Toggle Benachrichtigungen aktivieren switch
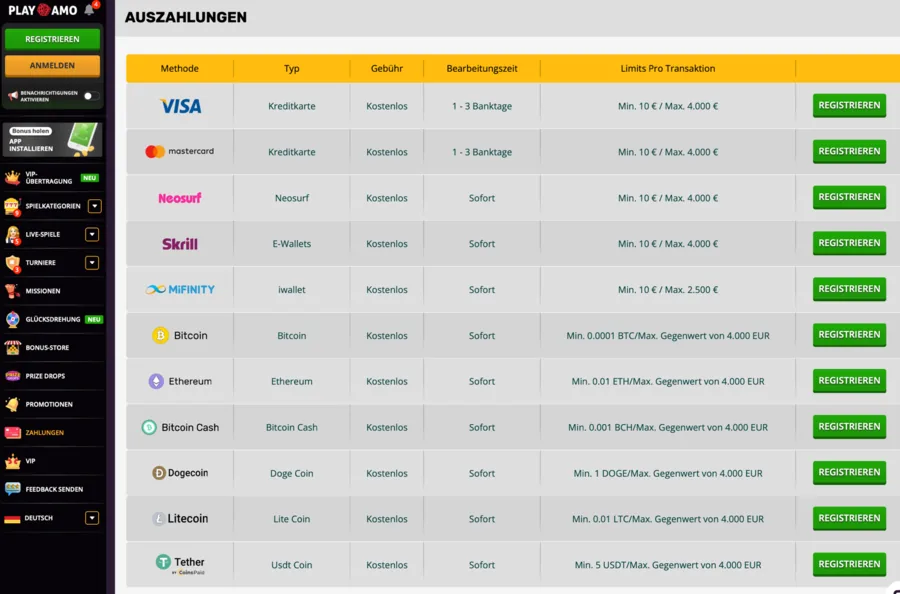The width and height of the screenshot is (900, 594). pyautogui.click(x=91, y=96)
